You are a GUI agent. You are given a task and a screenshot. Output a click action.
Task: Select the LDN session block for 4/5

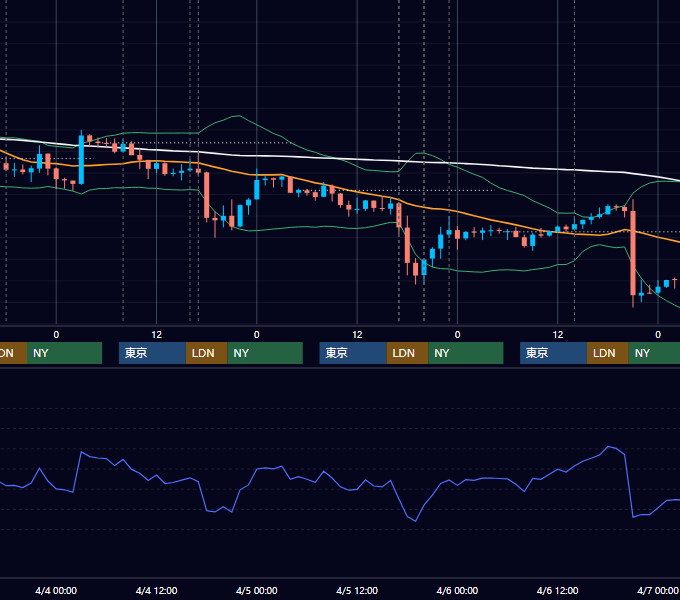coord(407,353)
